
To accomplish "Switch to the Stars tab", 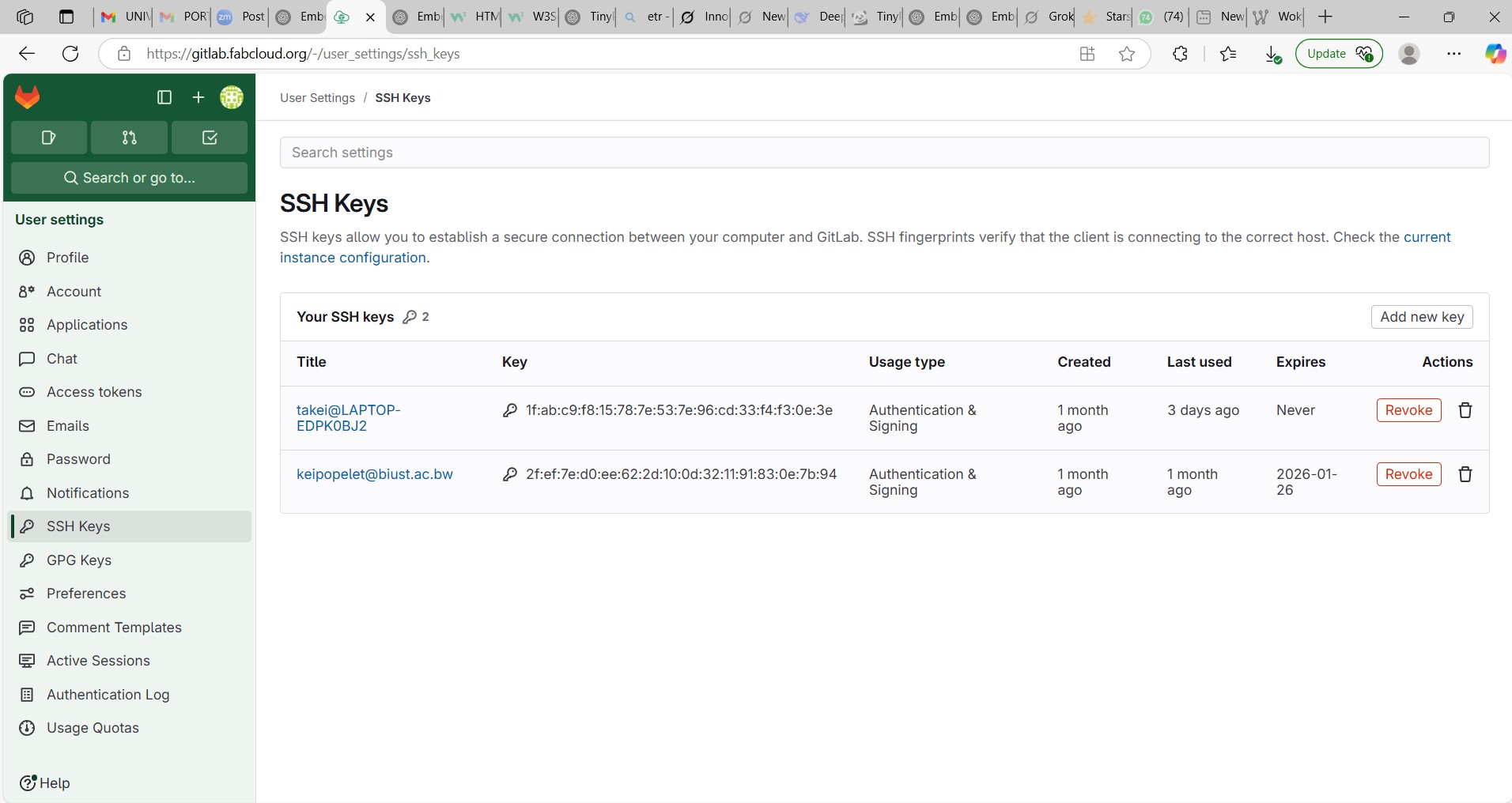I will [1106, 17].
